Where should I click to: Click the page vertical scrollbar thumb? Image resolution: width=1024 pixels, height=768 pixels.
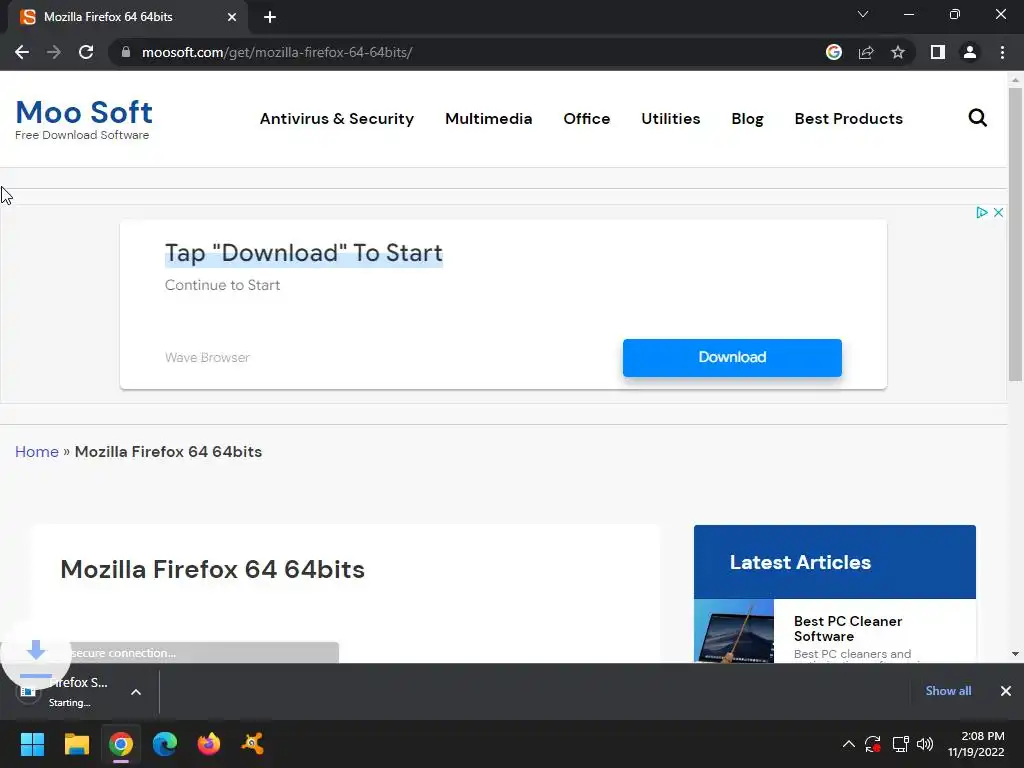[x=1015, y=234]
